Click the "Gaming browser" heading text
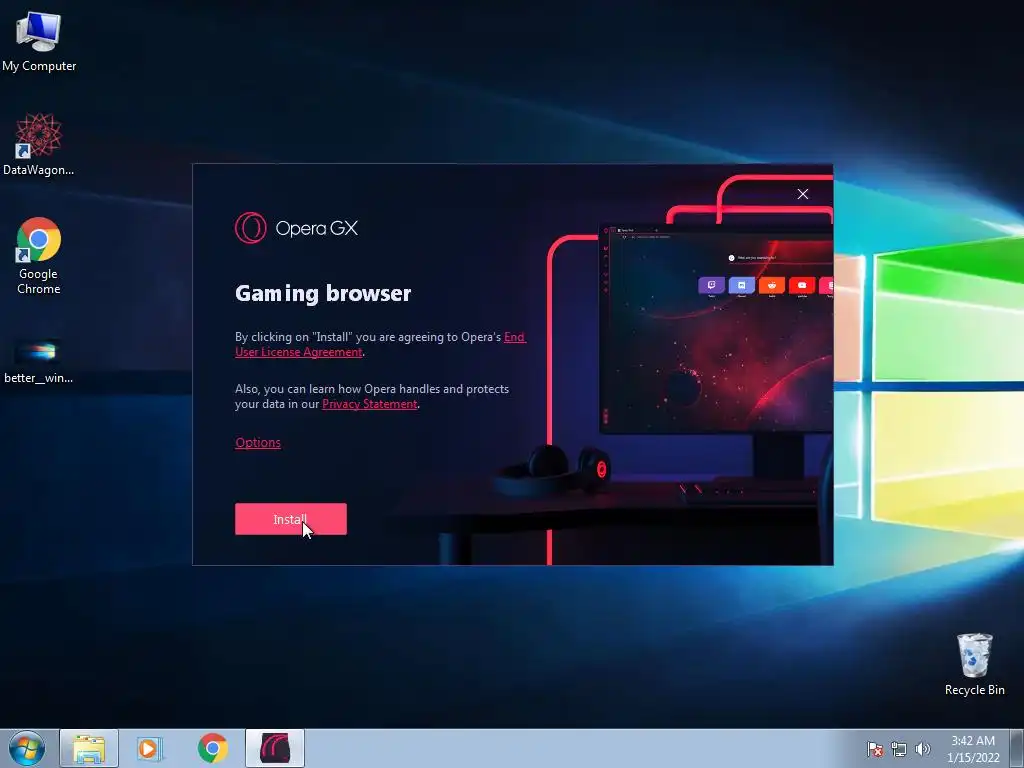 [323, 294]
